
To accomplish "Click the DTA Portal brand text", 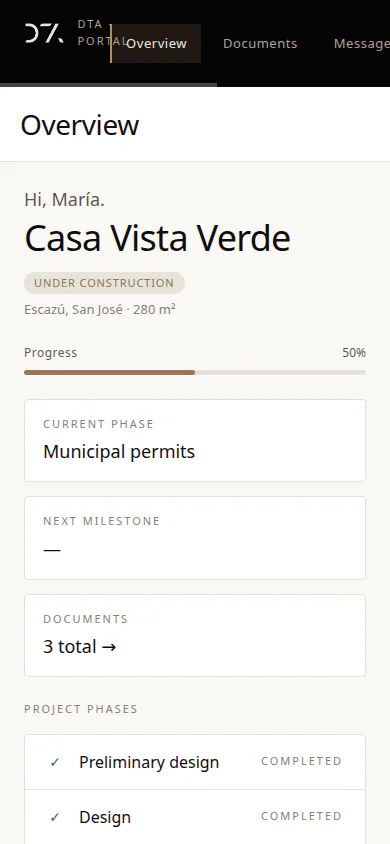I will (x=102, y=33).
